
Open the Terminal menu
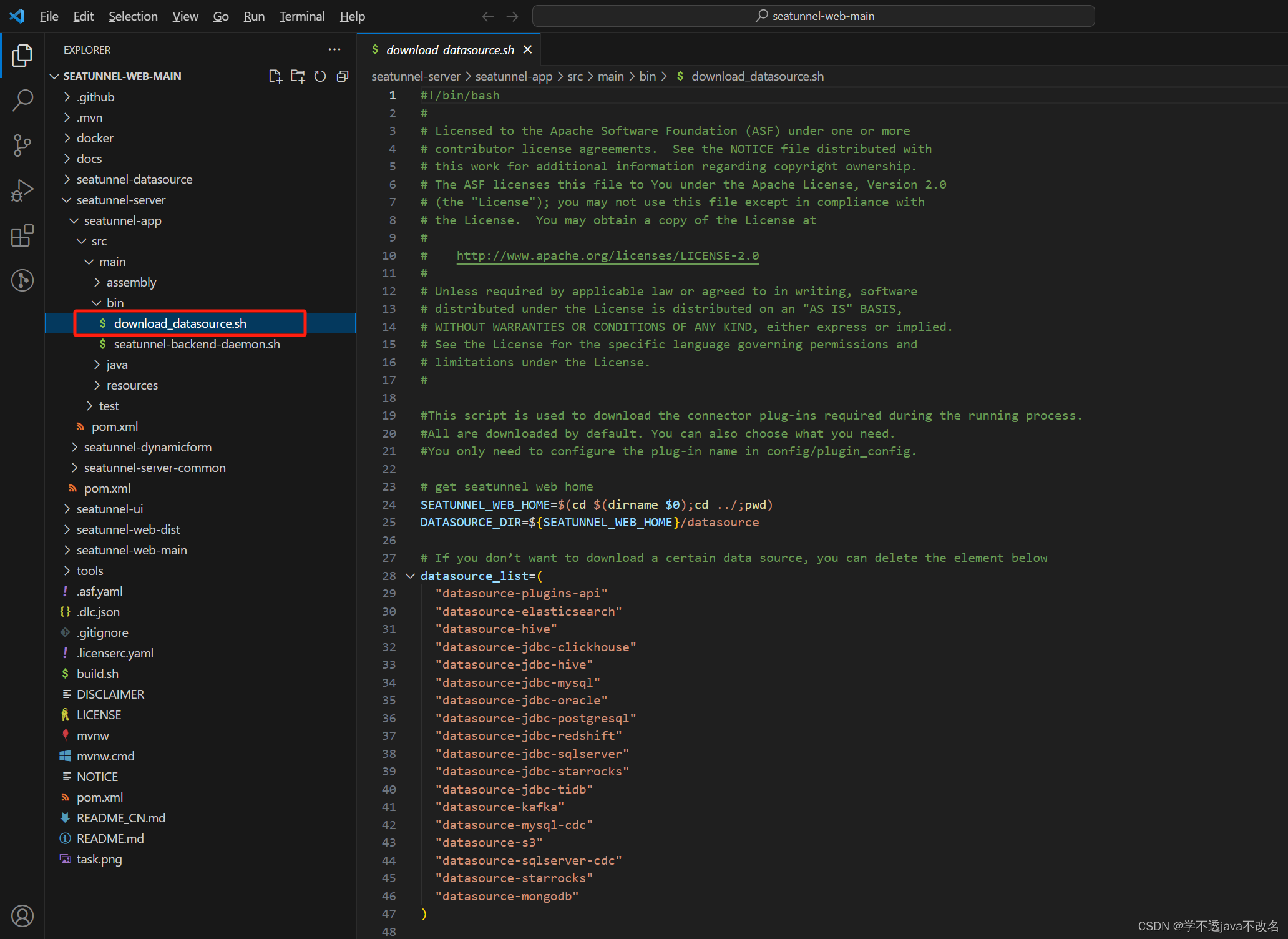302,16
